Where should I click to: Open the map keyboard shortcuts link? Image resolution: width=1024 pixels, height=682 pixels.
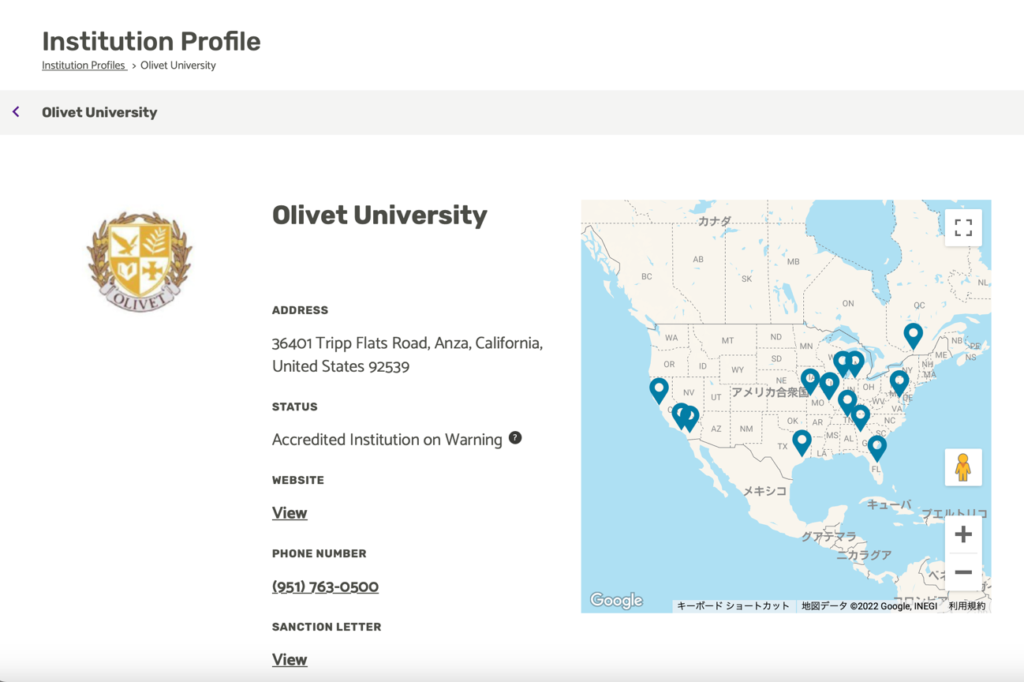click(x=733, y=606)
